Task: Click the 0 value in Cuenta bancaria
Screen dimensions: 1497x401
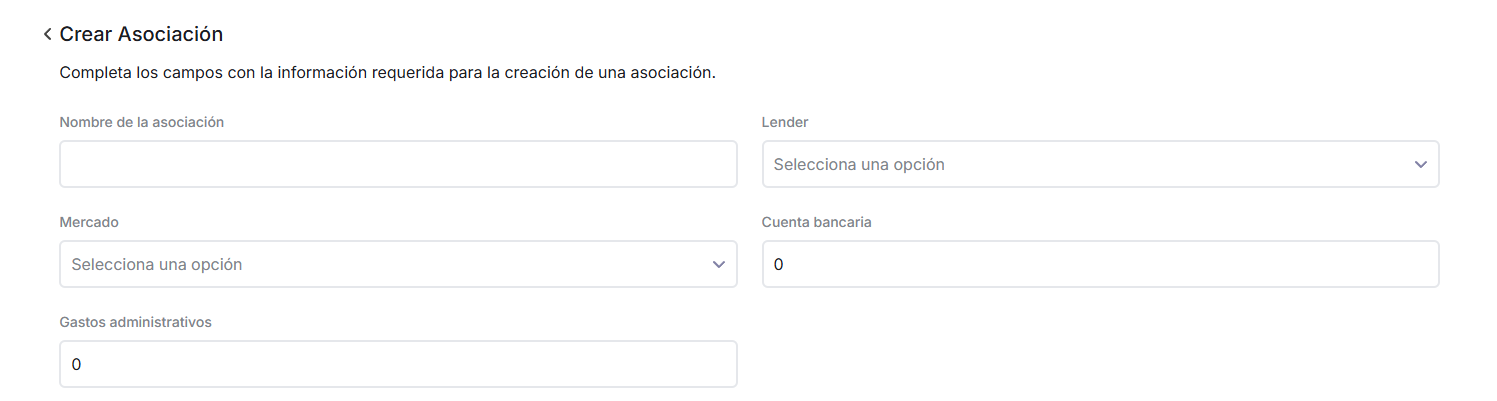Action: coord(779,265)
